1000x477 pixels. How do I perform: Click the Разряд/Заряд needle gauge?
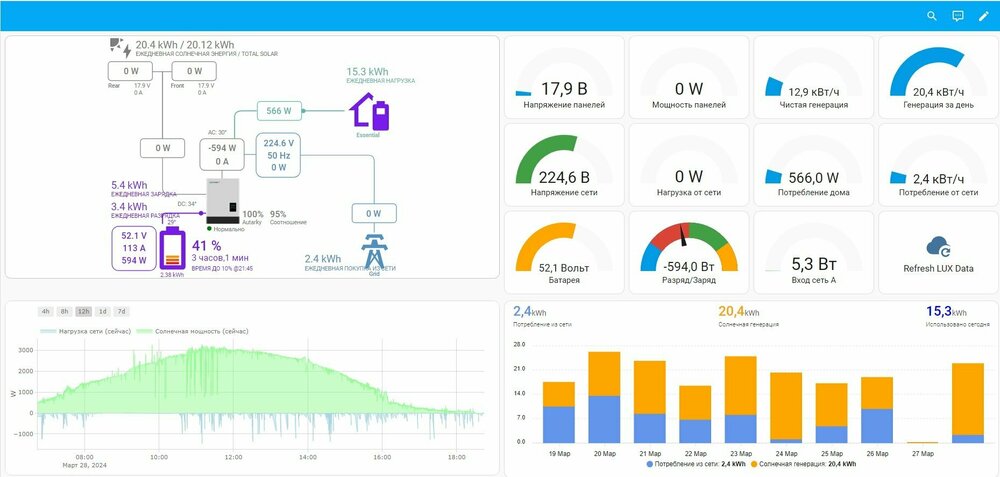click(x=689, y=253)
